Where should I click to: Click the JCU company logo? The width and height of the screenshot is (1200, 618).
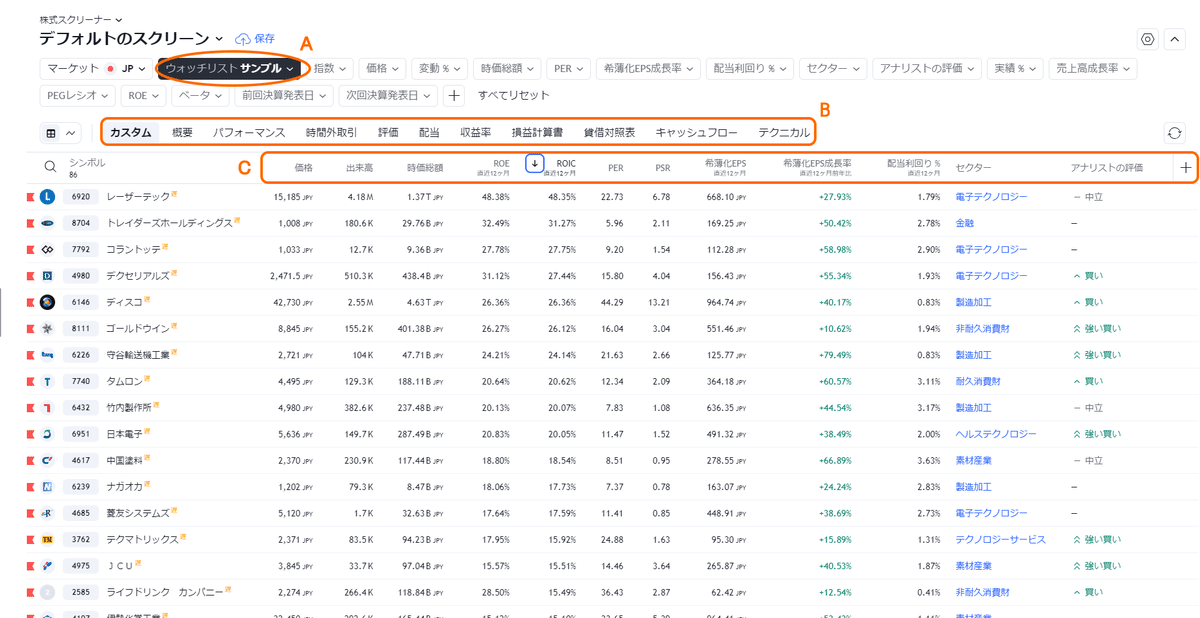click(x=47, y=566)
